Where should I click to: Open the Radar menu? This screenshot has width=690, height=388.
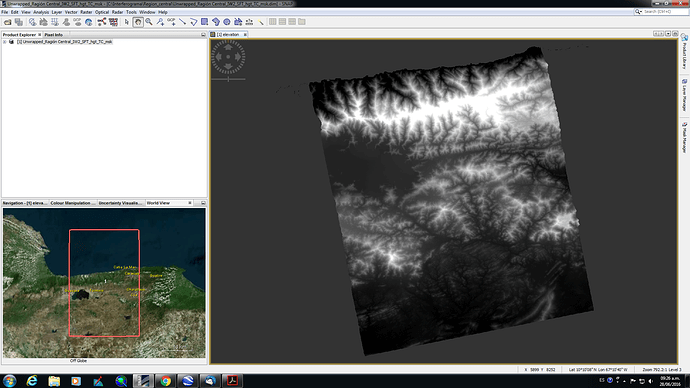(117, 12)
